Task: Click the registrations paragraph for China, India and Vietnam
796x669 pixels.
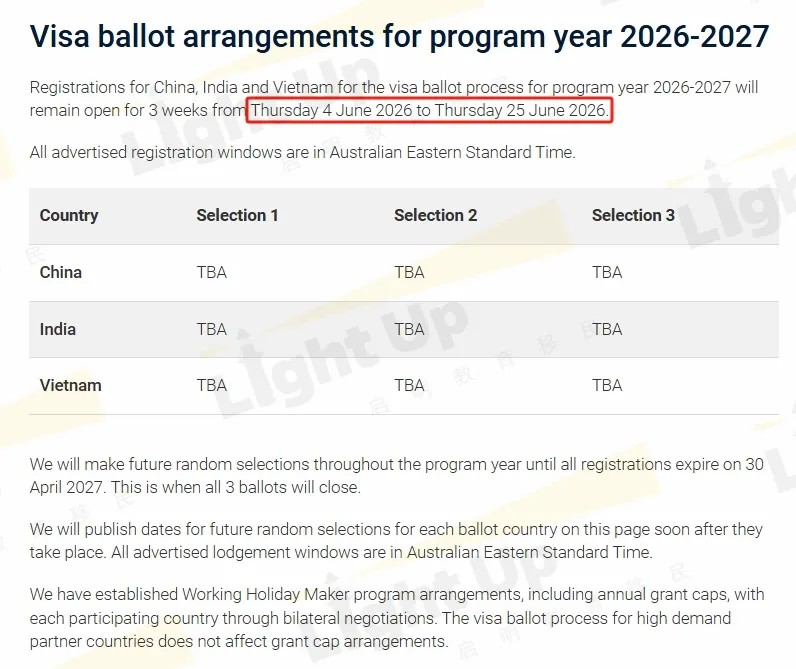Action: coord(394,99)
